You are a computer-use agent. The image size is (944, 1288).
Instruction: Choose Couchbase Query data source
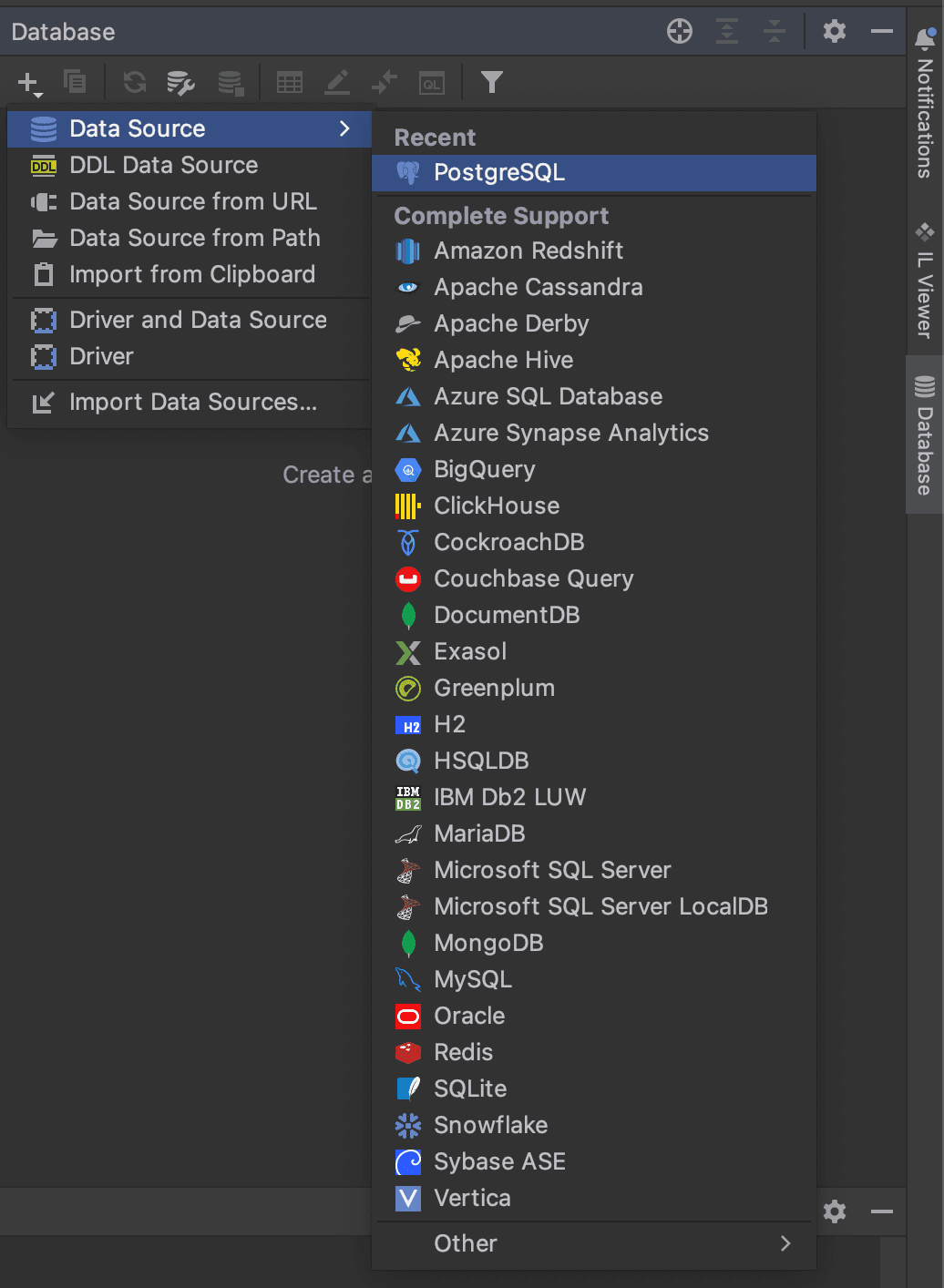coord(594,578)
